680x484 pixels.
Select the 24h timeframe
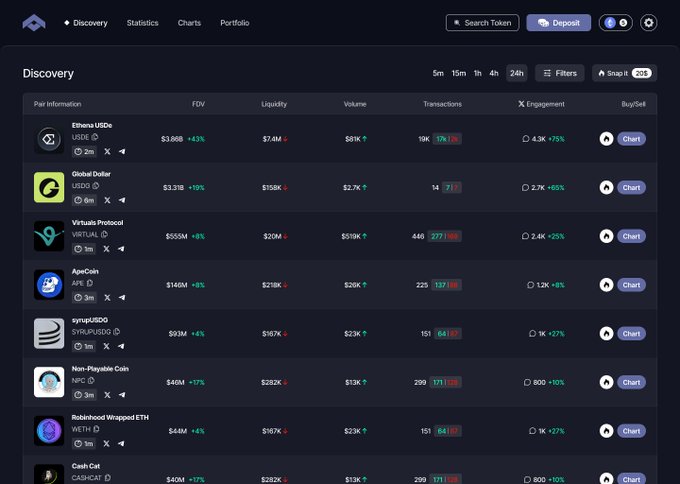517,73
